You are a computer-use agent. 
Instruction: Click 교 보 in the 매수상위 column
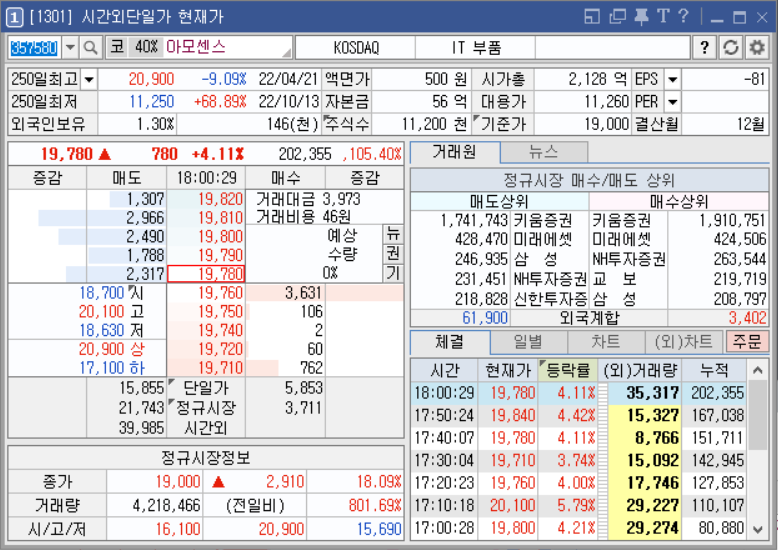click(615, 279)
